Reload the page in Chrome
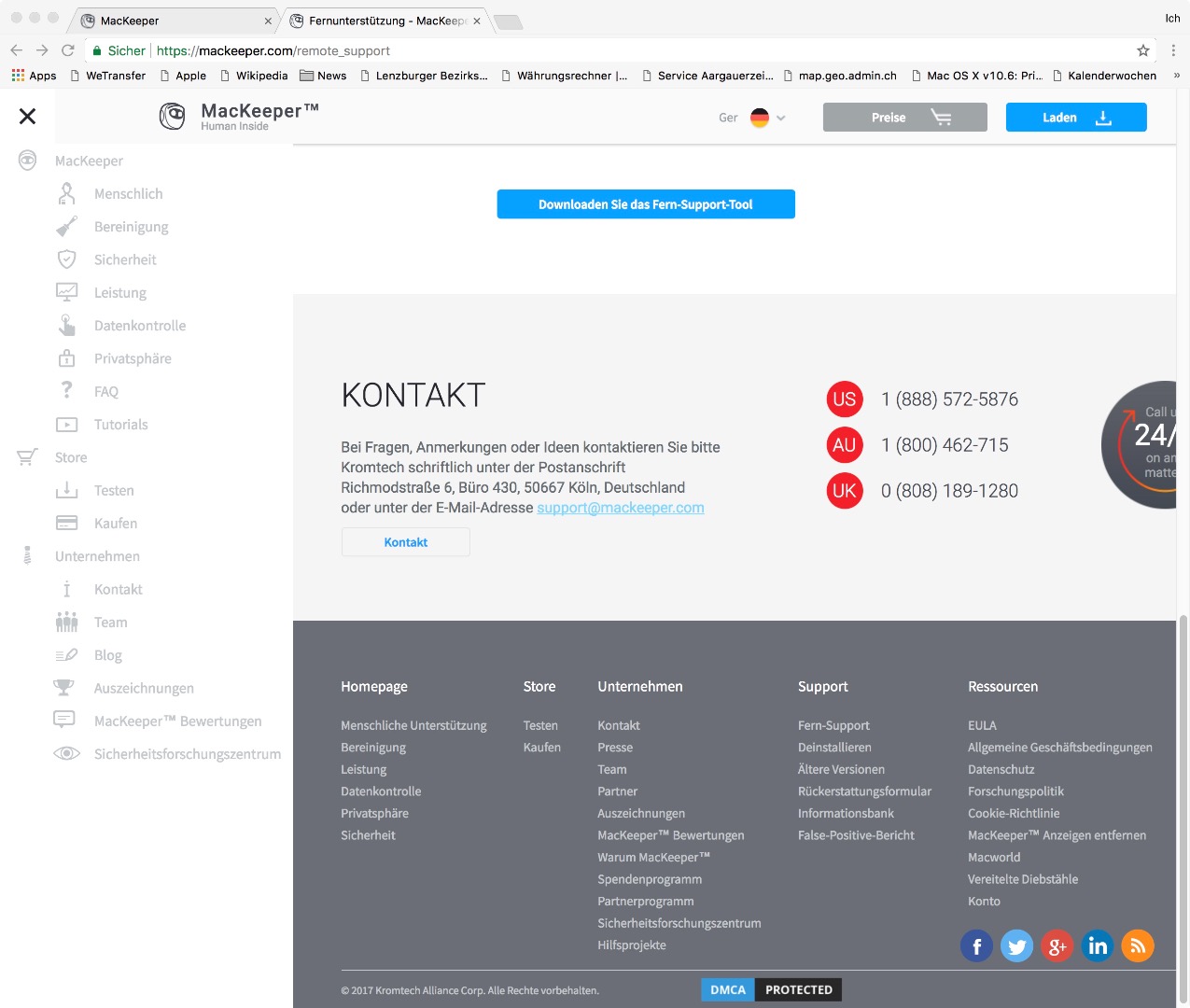1190x1008 pixels. pos(67,50)
